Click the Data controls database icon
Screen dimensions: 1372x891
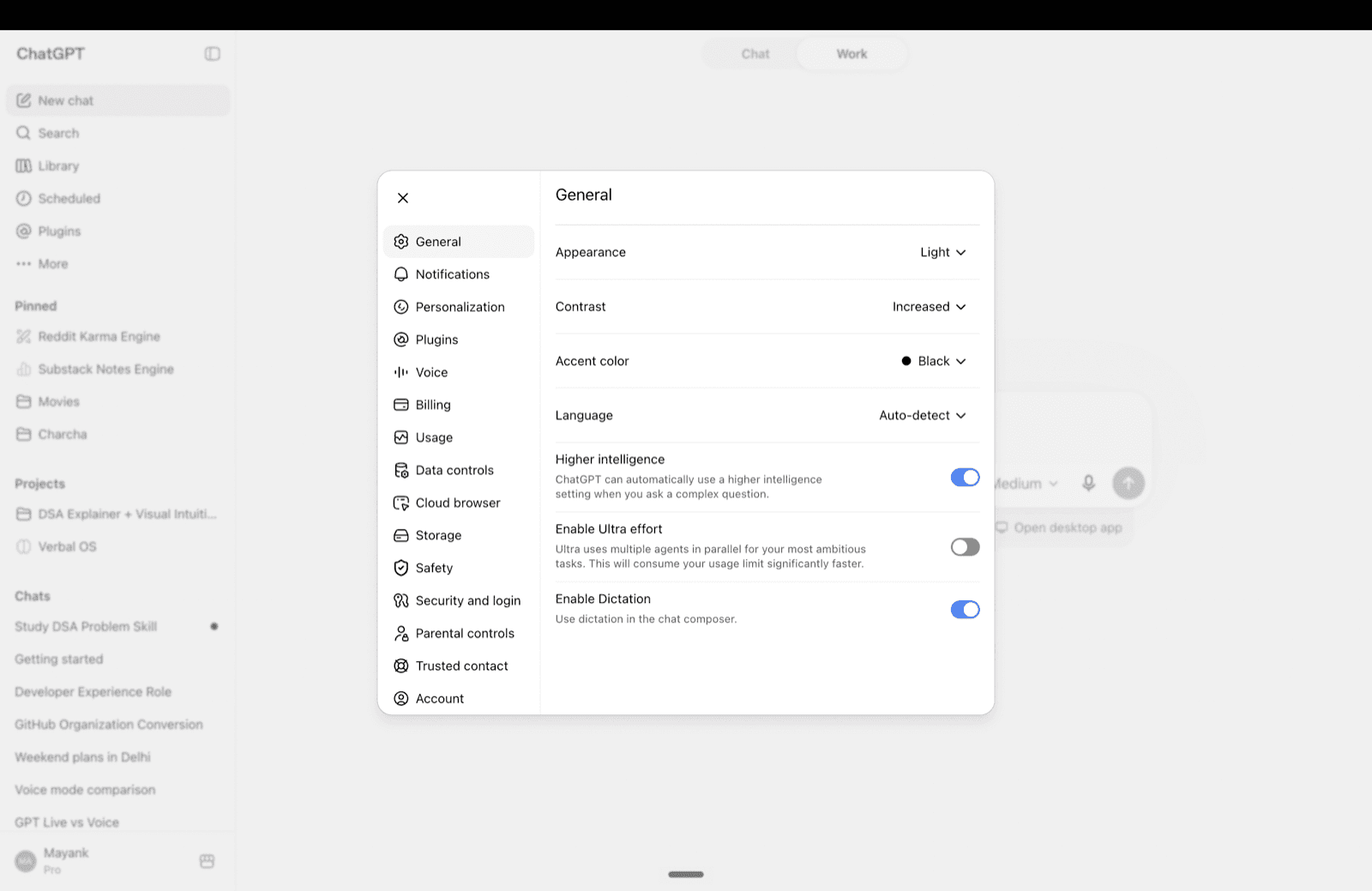400,470
